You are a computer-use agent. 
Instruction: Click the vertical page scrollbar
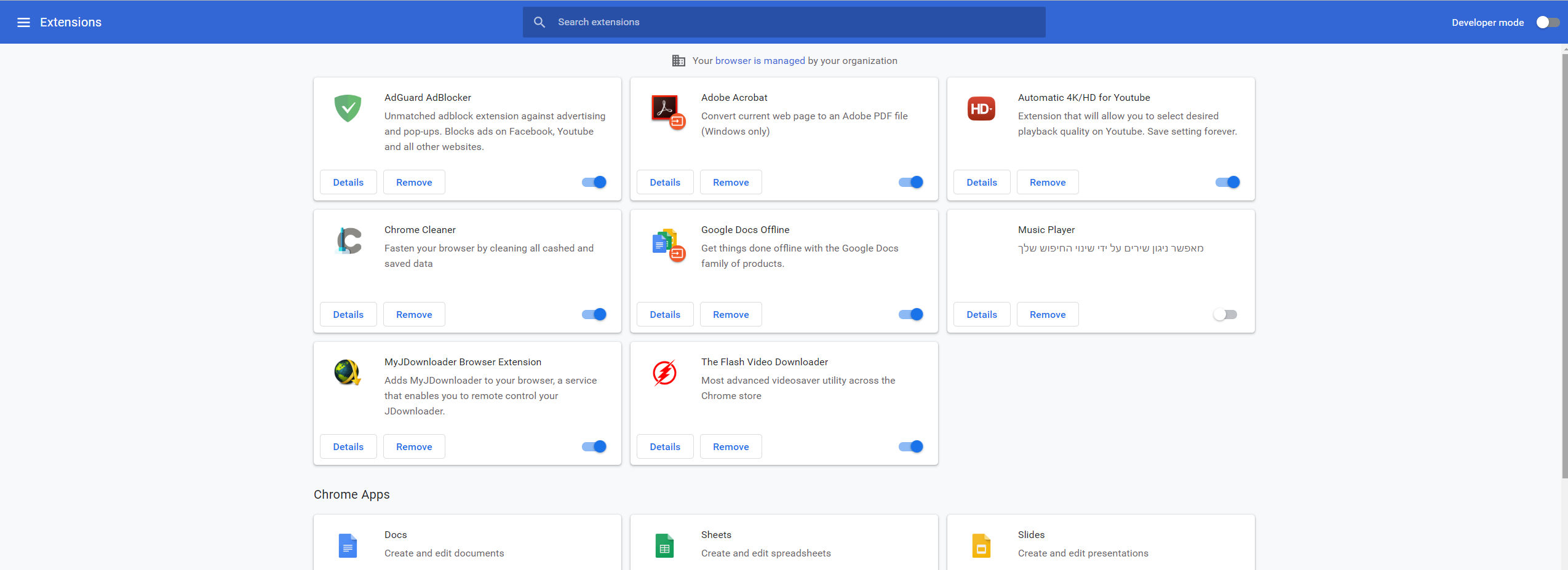[x=1564, y=266]
